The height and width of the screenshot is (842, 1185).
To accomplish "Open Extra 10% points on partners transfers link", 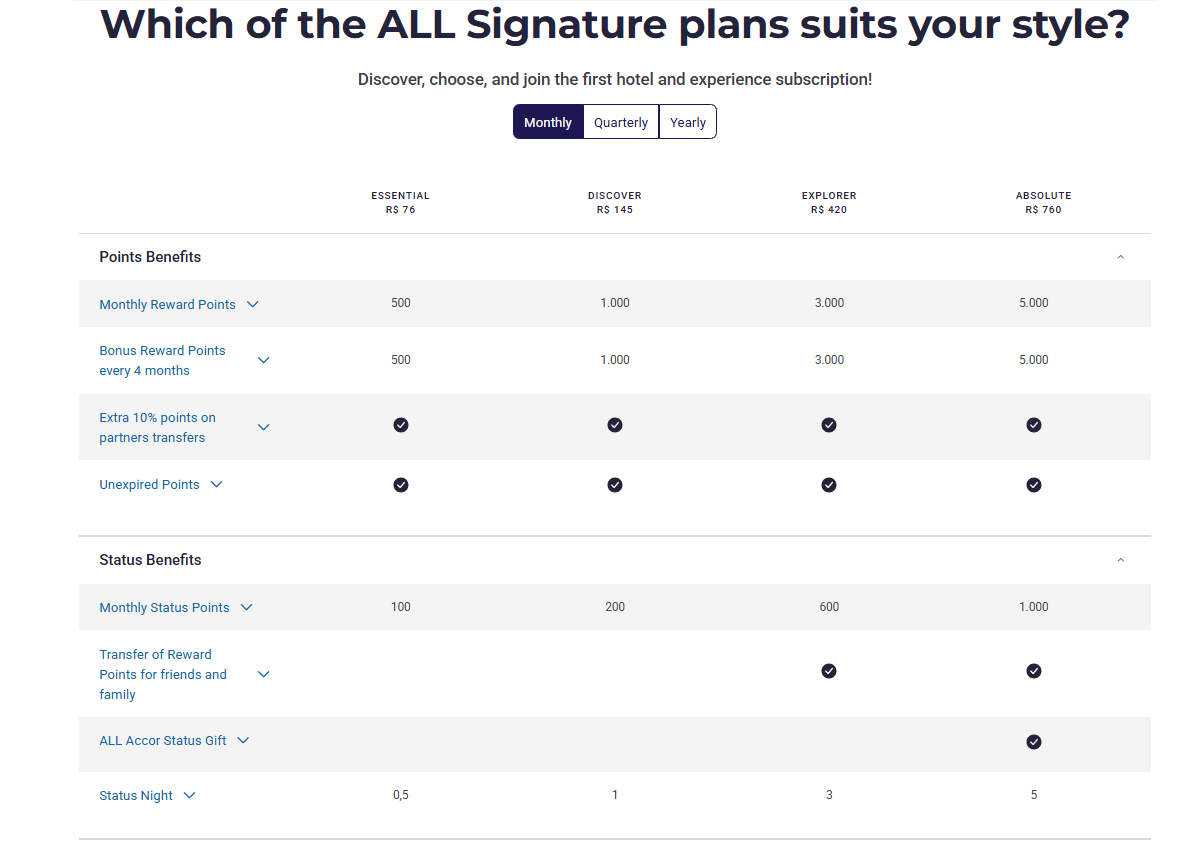I will [x=157, y=427].
